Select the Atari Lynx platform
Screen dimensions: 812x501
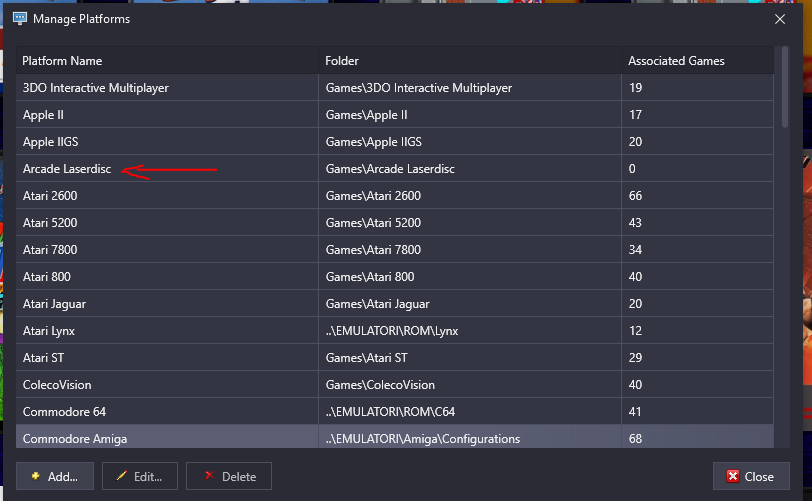tap(49, 331)
